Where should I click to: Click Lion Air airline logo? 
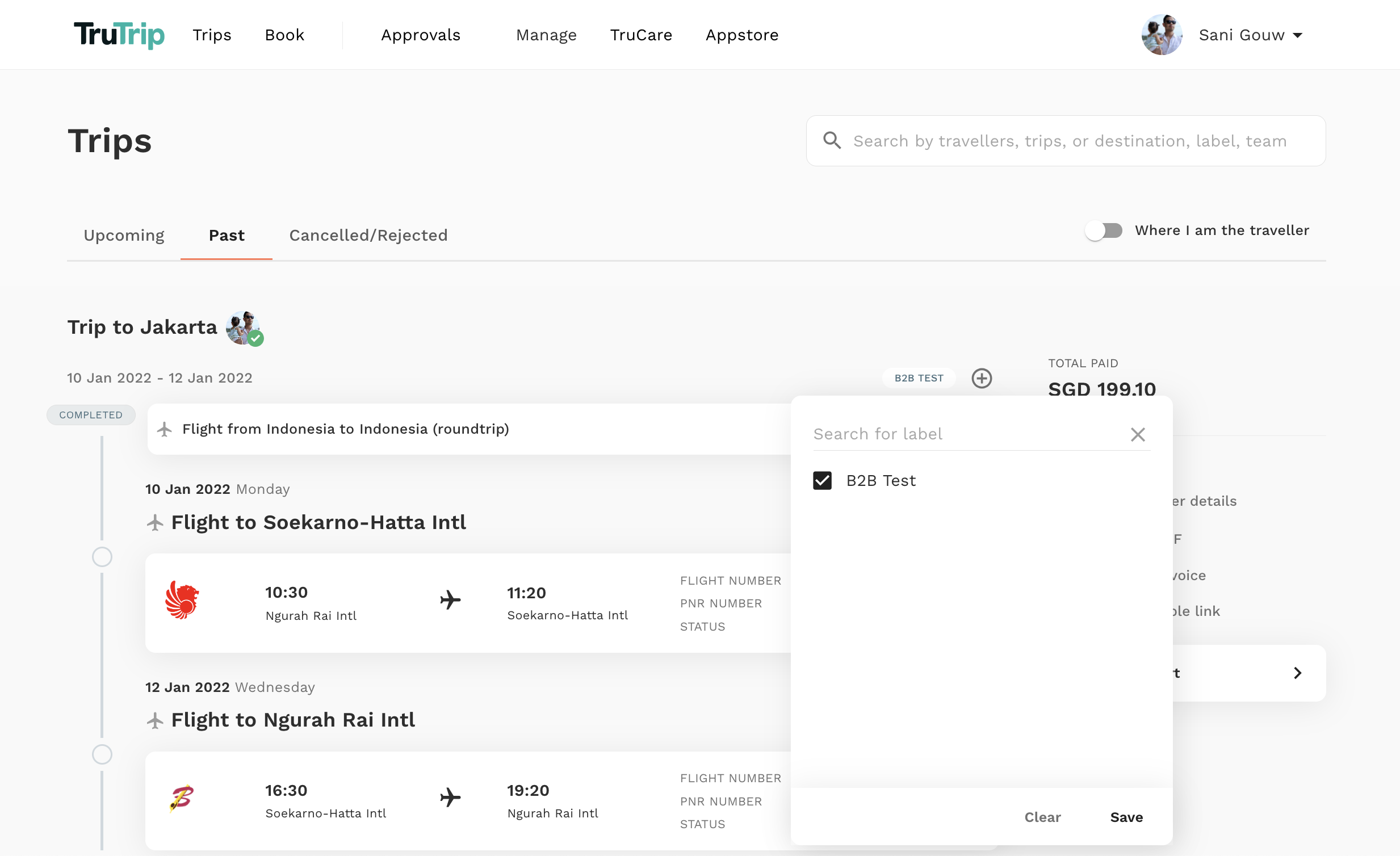pyautogui.click(x=182, y=600)
